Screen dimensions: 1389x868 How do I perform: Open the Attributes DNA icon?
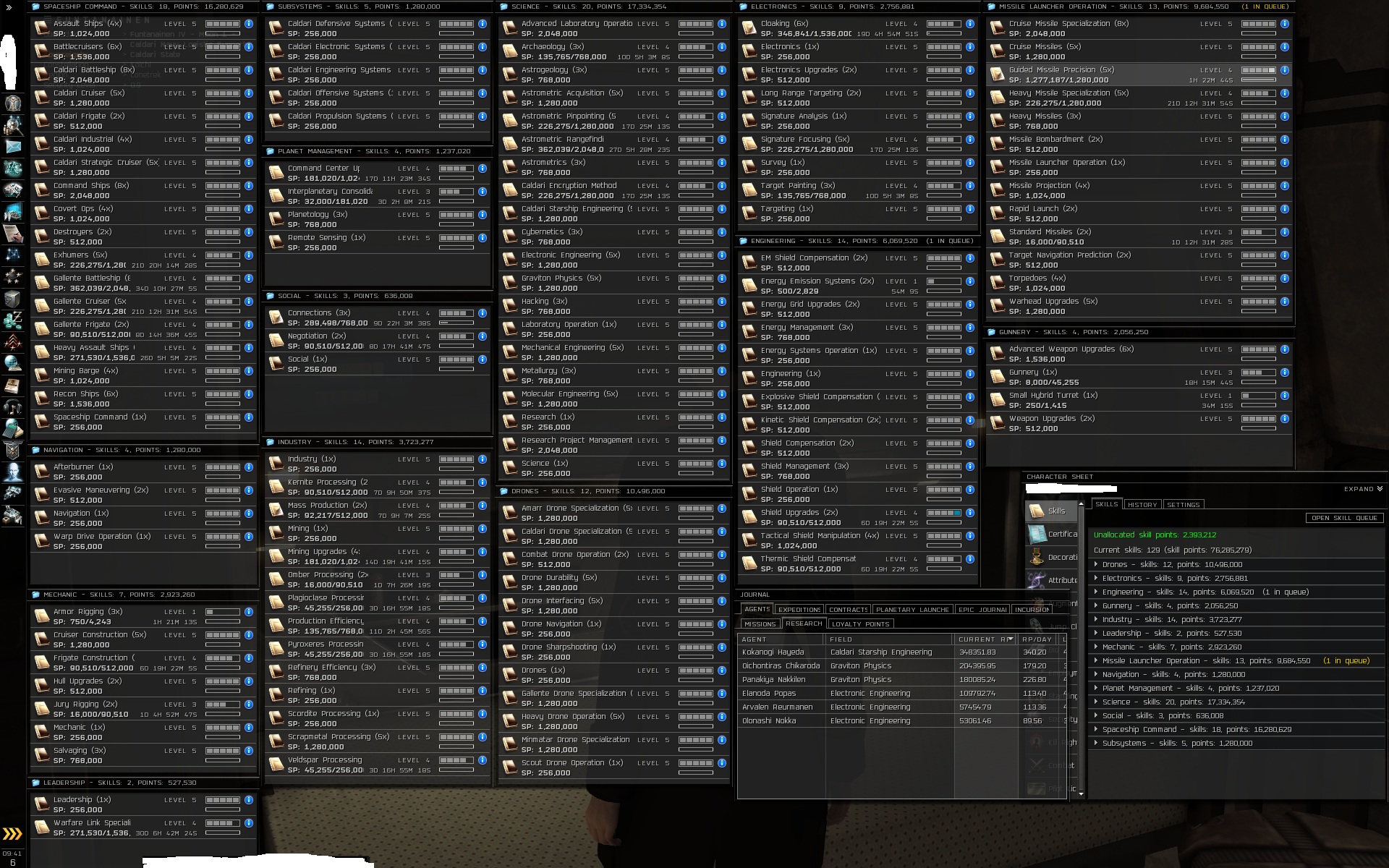1037,580
